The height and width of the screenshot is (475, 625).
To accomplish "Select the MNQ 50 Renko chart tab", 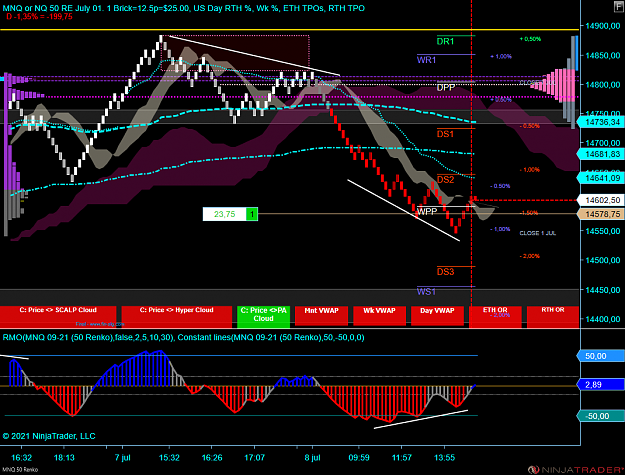I will tap(20, 470).
